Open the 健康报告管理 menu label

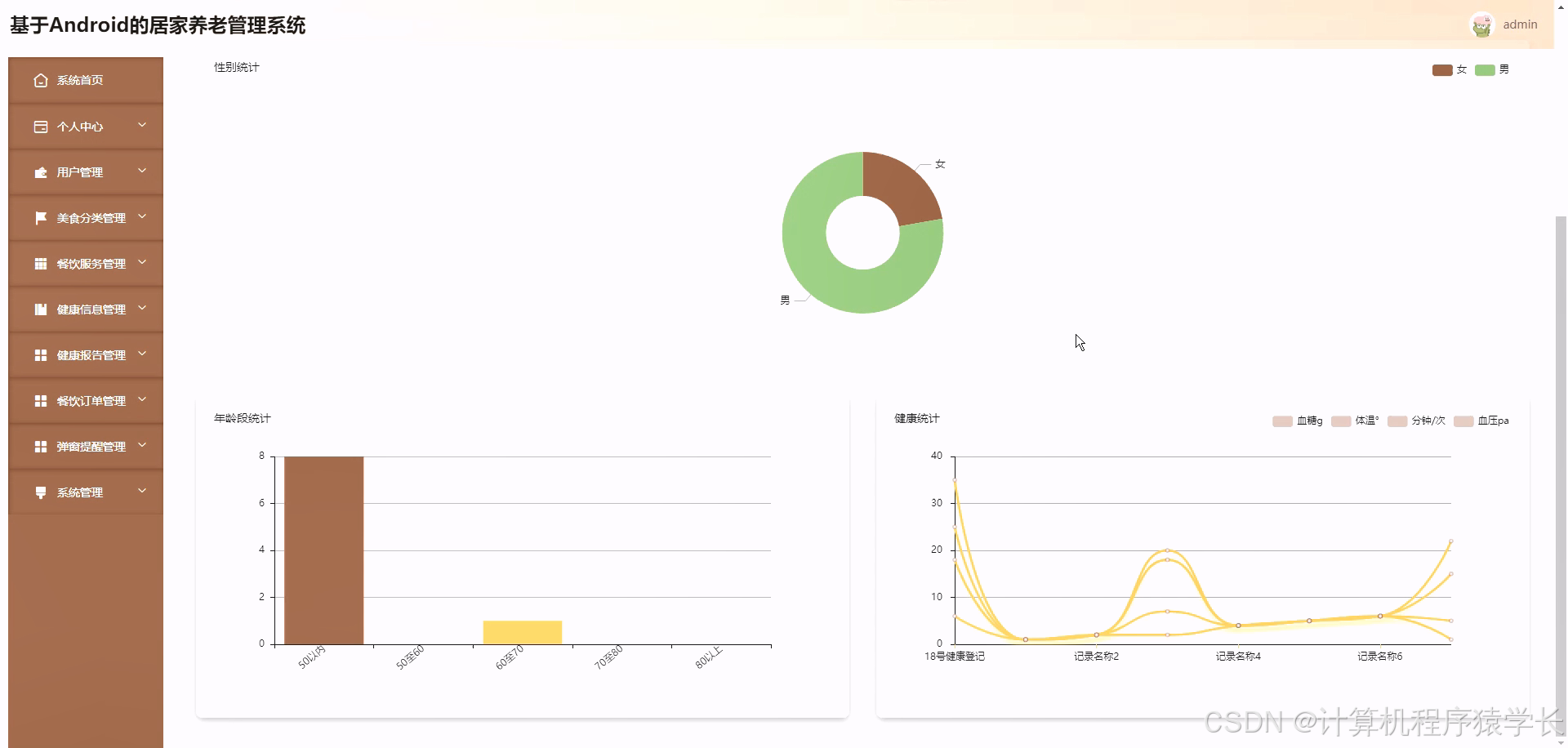pos(91,355)
